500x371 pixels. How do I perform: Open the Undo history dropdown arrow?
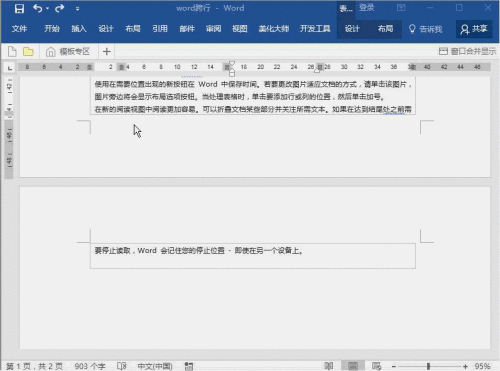pyautogui.click(x=47, y=9)
